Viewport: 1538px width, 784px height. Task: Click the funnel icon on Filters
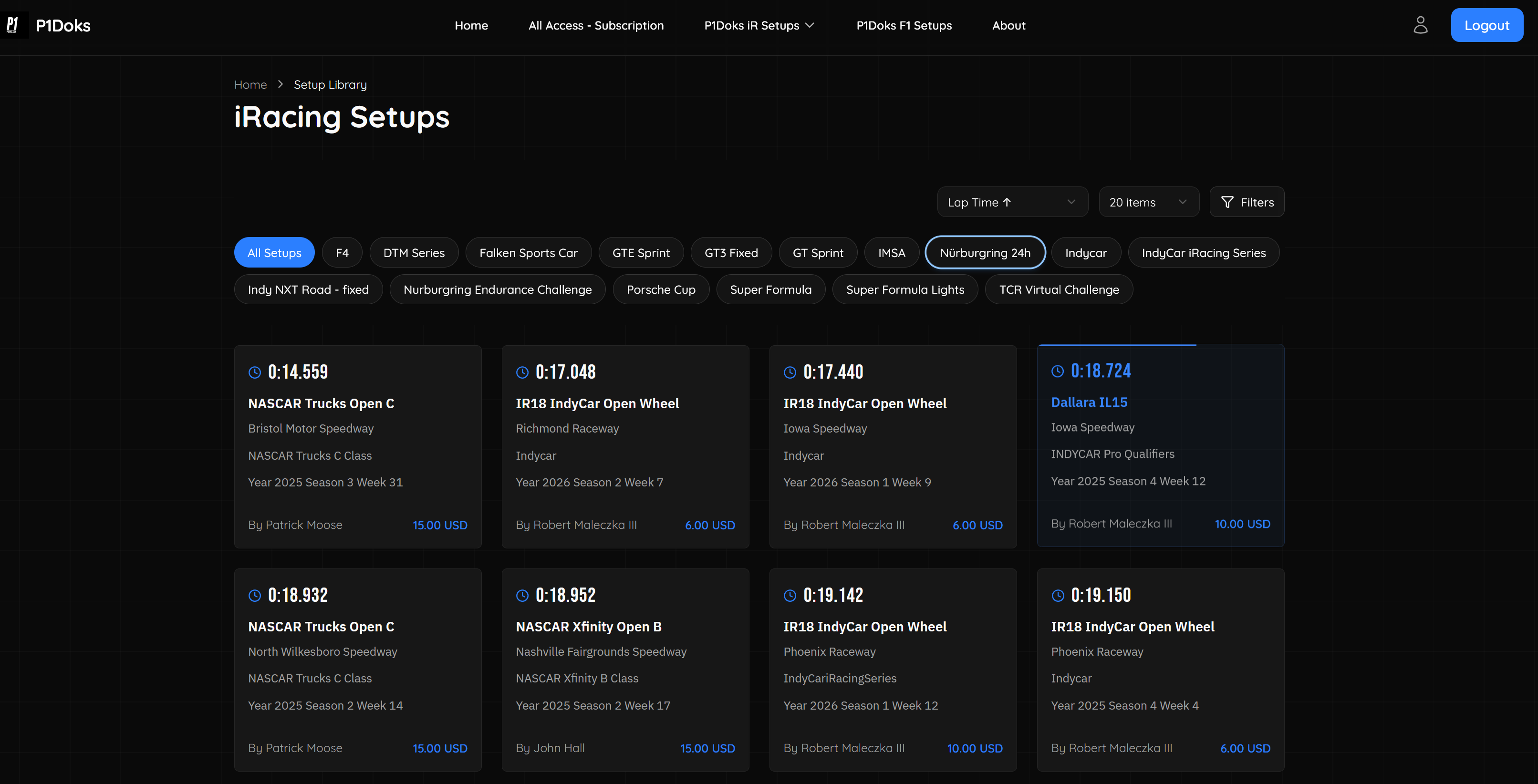(x=1227, y=202)
